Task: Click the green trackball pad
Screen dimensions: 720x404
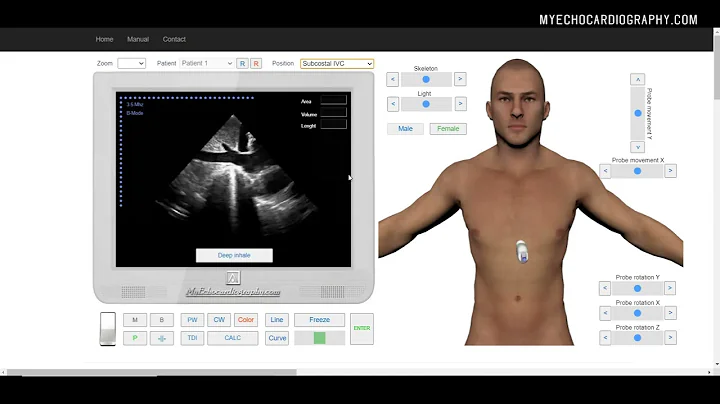Action: 320,338
